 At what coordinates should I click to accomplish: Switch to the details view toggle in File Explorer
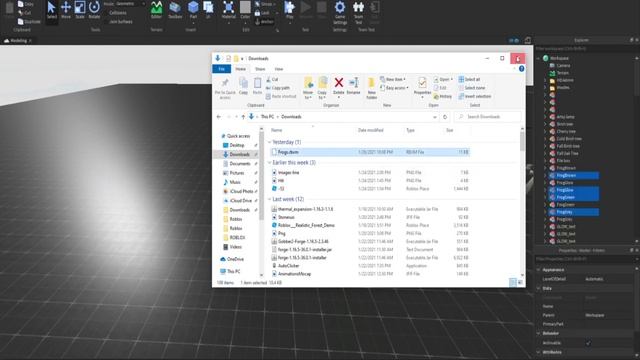[x=513, y=282]
